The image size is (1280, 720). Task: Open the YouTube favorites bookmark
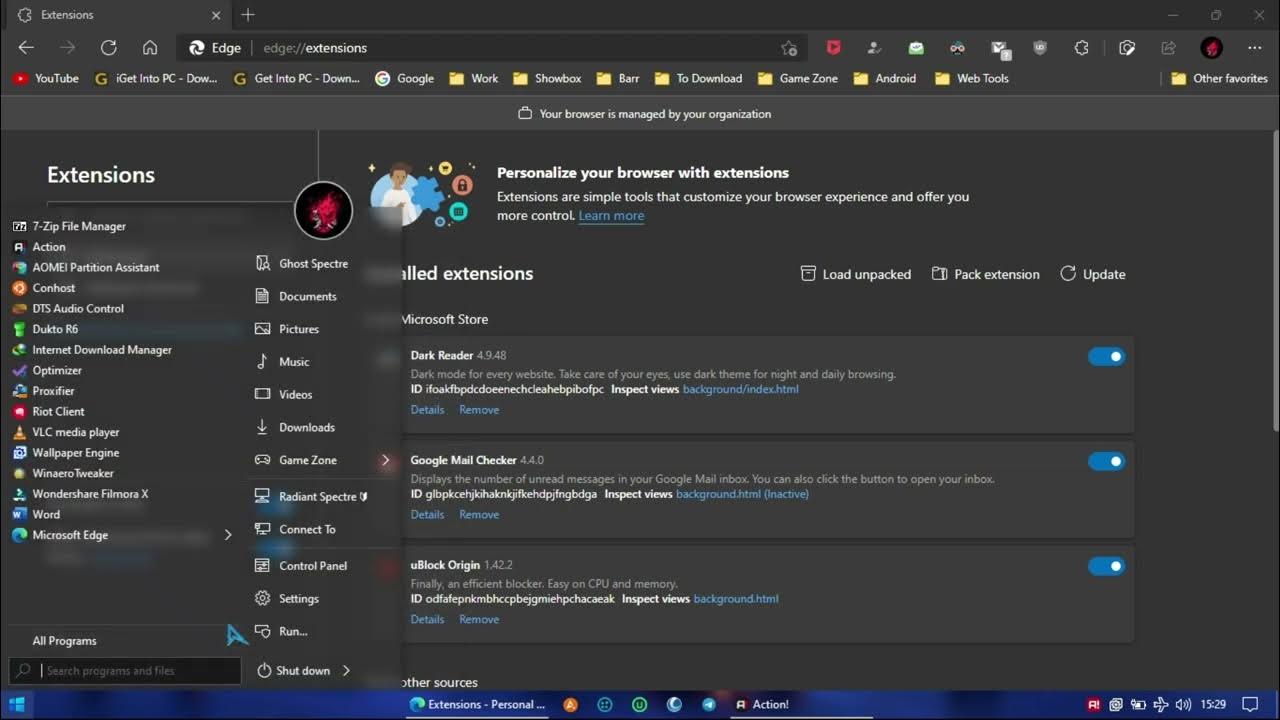click(46, 78)
